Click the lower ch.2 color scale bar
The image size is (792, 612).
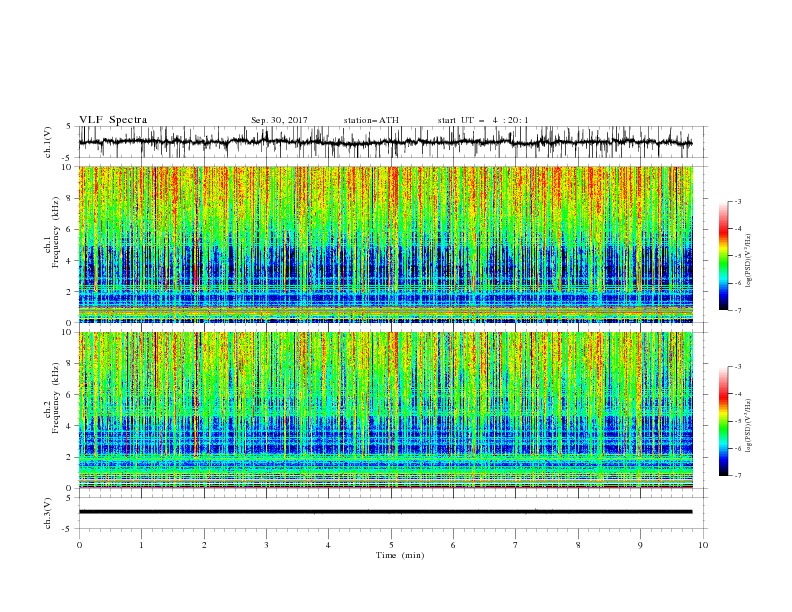pos(723,421)
